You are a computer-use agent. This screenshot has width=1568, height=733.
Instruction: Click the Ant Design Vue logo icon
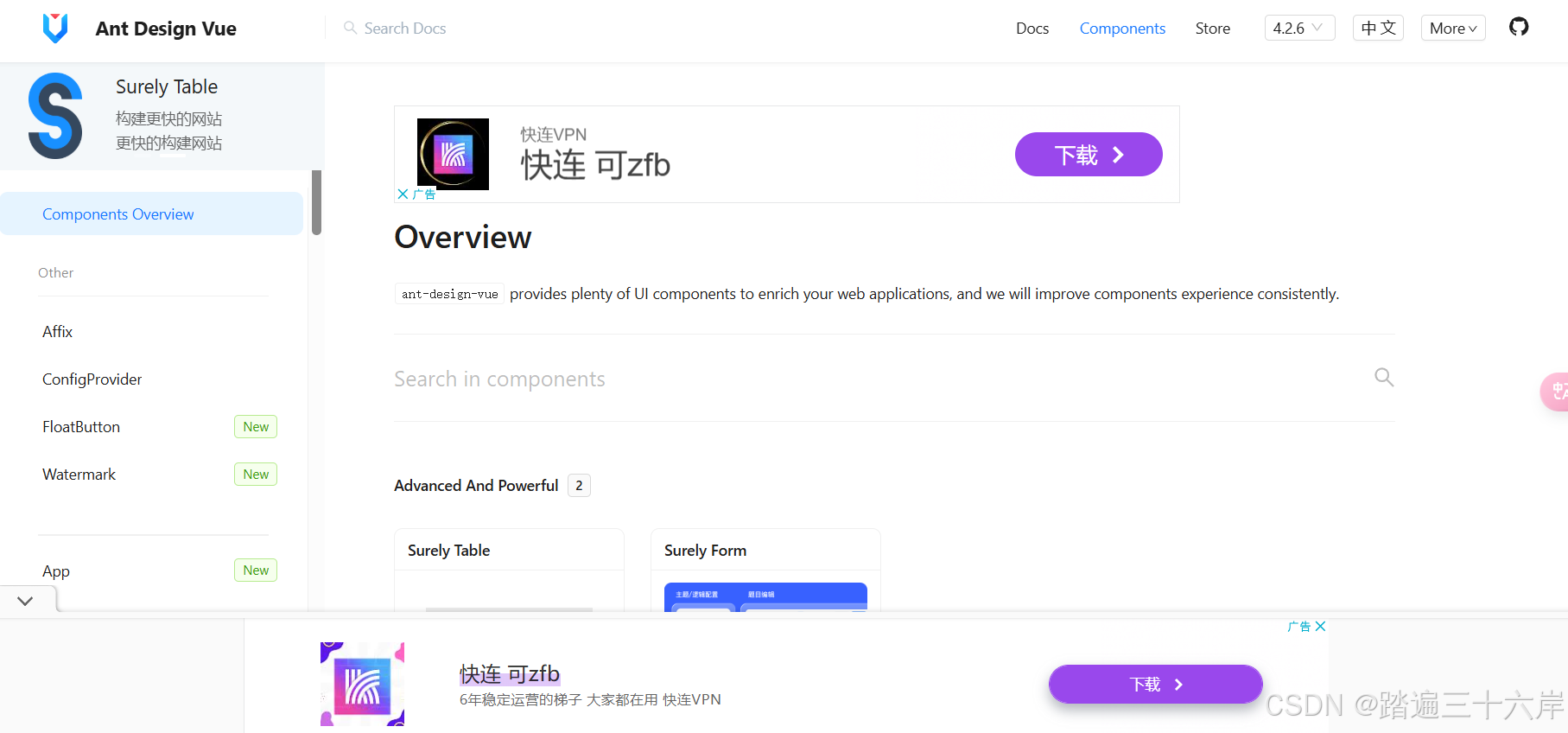coord(55,28)
